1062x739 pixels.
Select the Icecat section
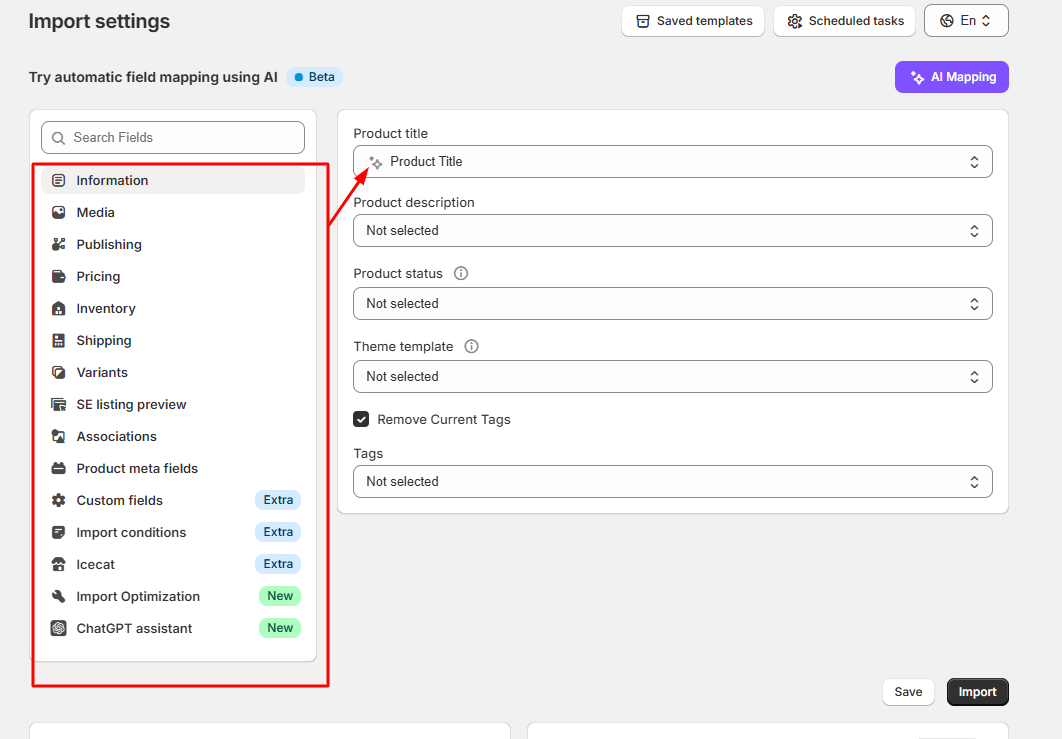coord(173,564)
